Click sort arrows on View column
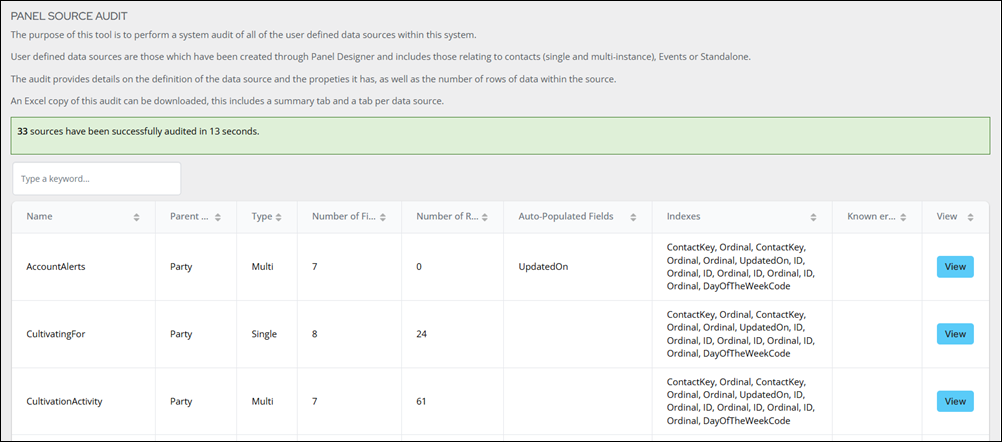 click(970, 217)
